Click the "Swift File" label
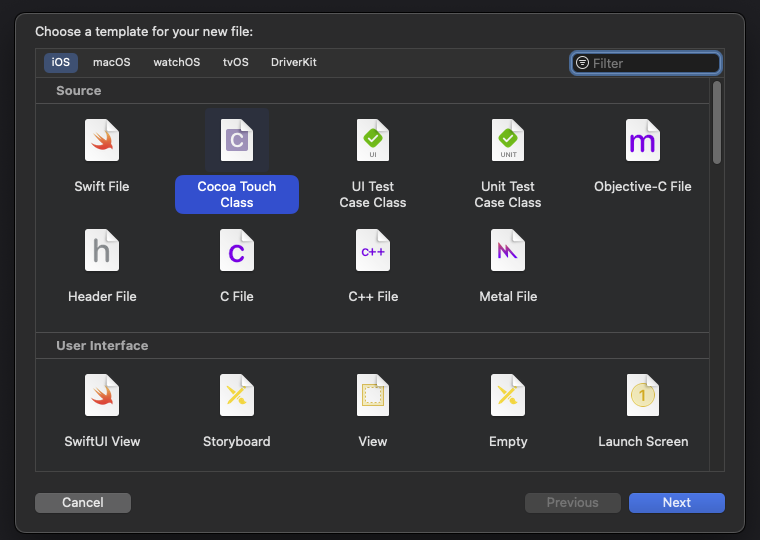The image size is (760, 540). pyautogui.click(x=102, y=187)
